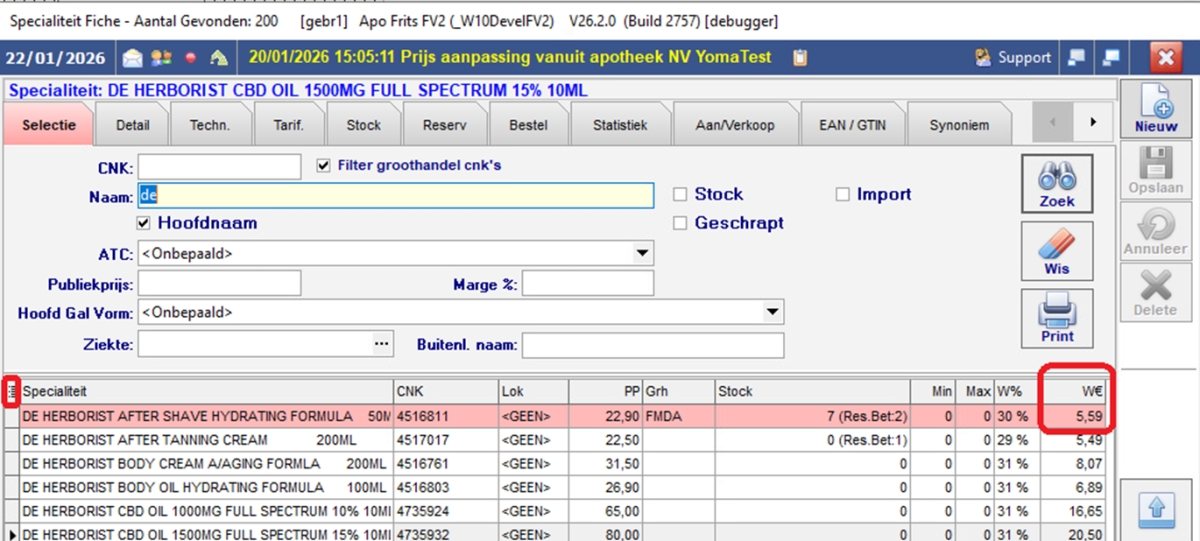Enable the Geschrapt checkbox
This screenshot has height=541, width=1200.
tap(680, 223)
